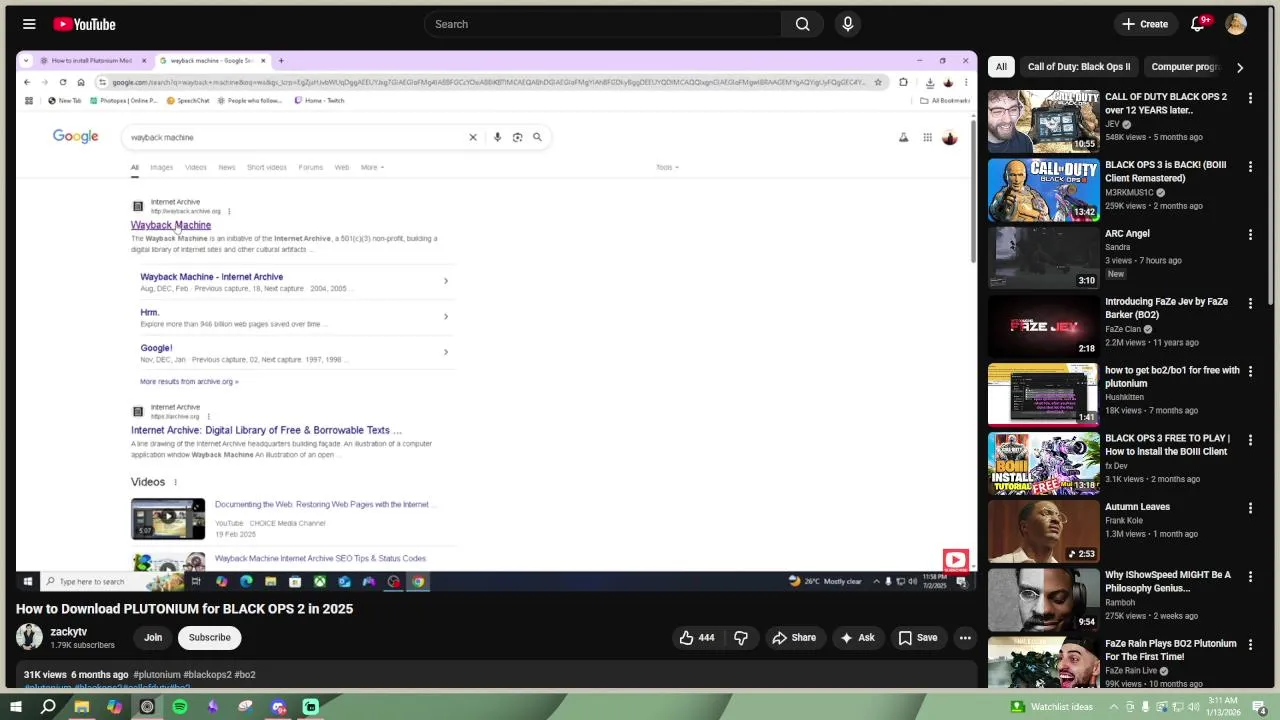Open the clock and calendar flyout
Screen dimensions: 1280x720
pyautogui.click(x=1223, y=707)
